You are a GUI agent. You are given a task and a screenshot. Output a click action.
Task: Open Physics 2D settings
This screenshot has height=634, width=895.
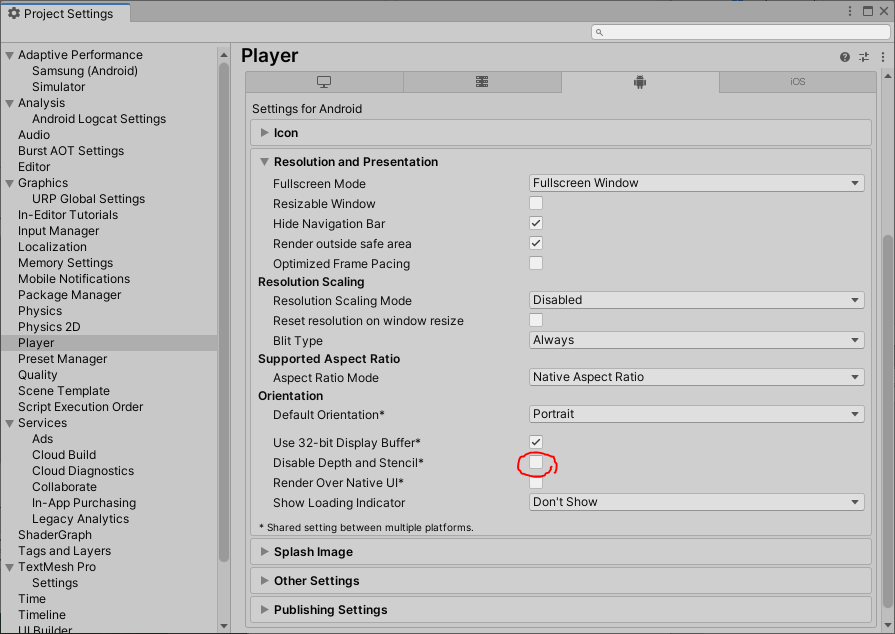[x=49, y=326]
